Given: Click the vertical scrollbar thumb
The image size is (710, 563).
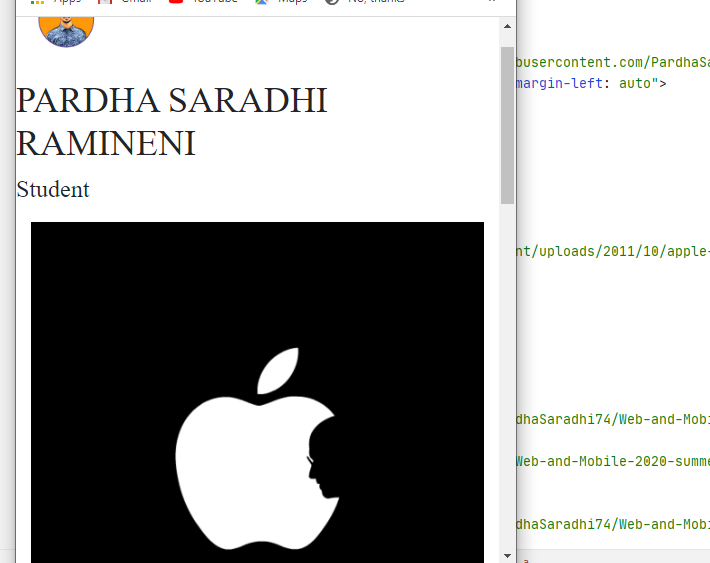Looking at the screenshot, I should 507,125.
